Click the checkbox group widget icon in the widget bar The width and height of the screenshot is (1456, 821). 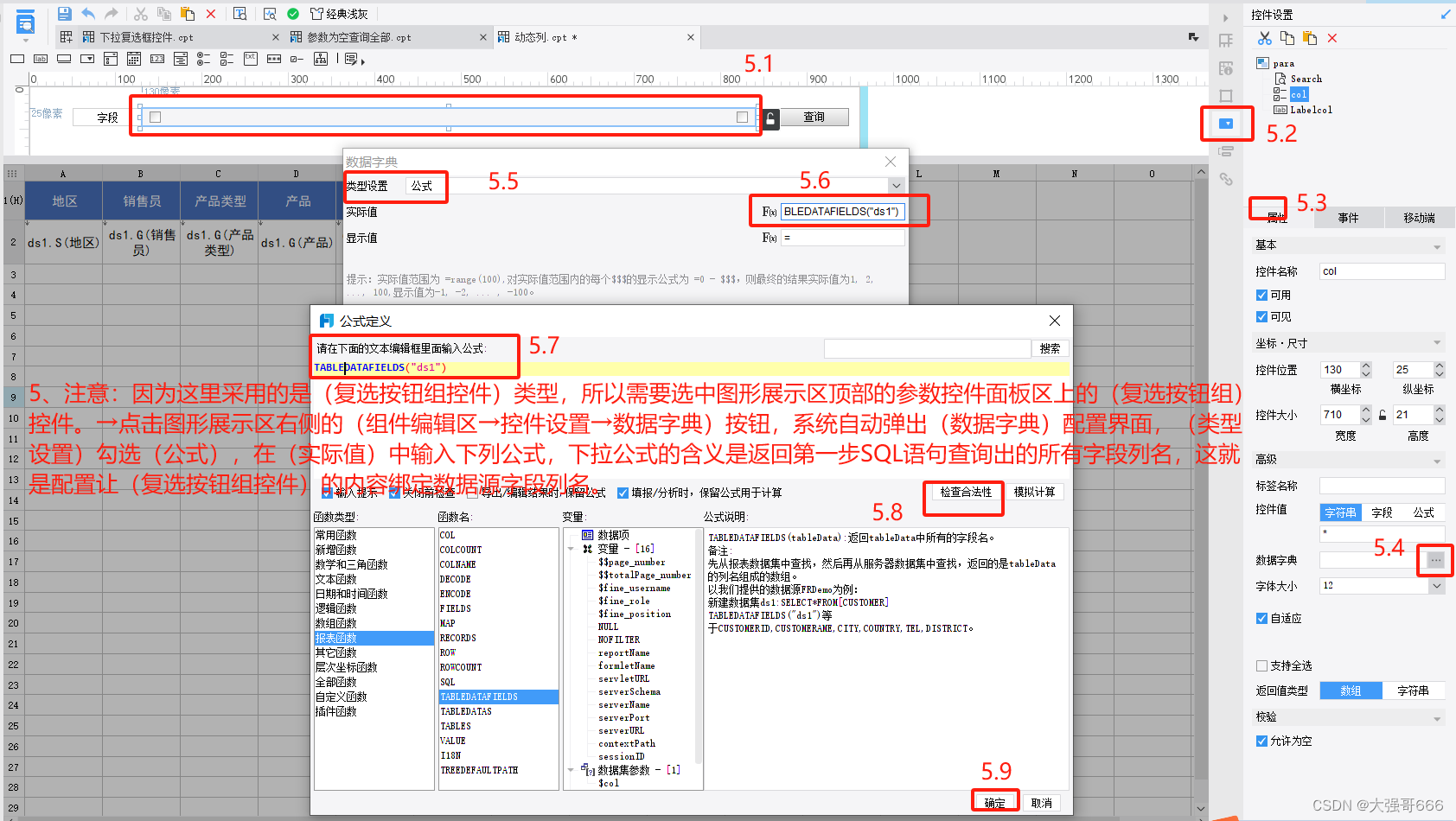(227, 59)
